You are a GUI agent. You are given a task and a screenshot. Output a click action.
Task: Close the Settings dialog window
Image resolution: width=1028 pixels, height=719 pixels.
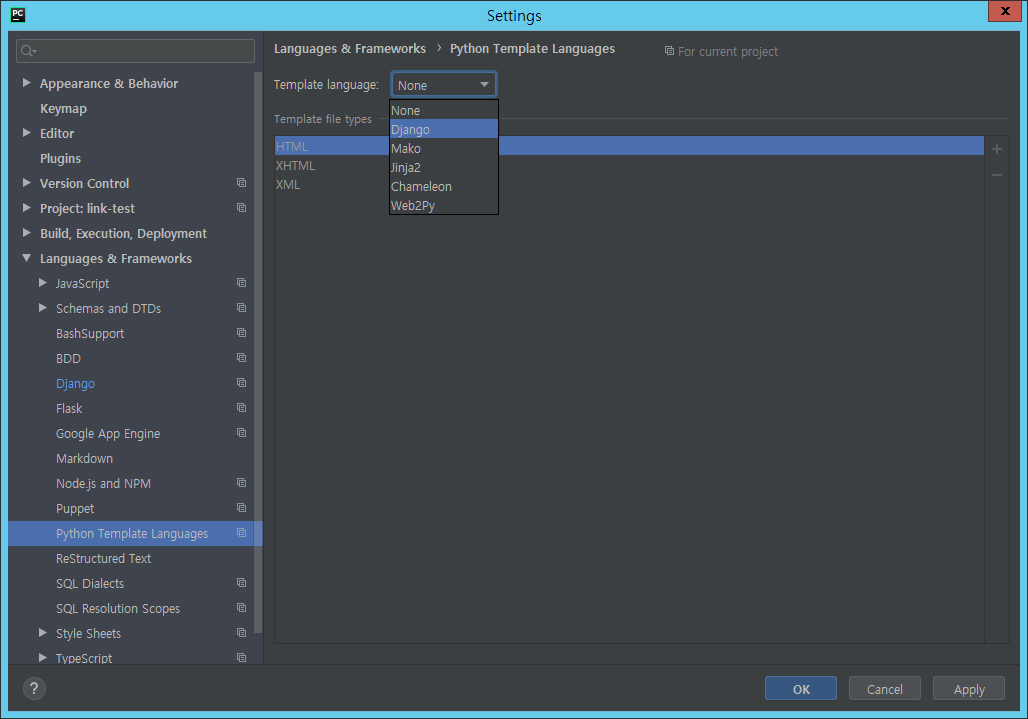[x=1004, y=11]
